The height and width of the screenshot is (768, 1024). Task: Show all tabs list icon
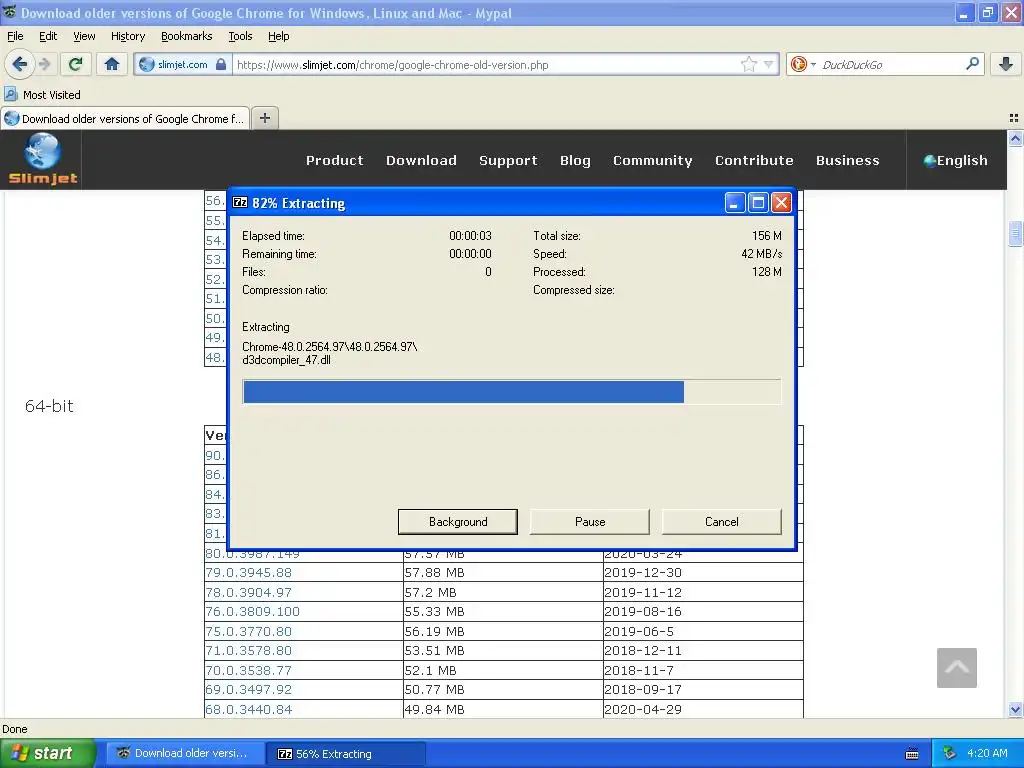pyautogui.click(x=1014, y=118)
